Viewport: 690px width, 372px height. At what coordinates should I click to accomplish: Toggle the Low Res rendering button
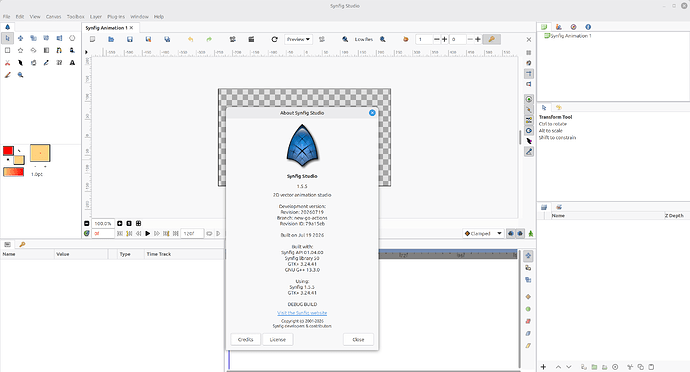pos(364,39)
